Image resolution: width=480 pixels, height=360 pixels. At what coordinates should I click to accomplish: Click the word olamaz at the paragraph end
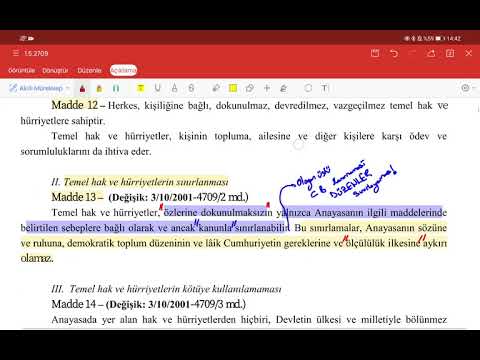[37, 258]
